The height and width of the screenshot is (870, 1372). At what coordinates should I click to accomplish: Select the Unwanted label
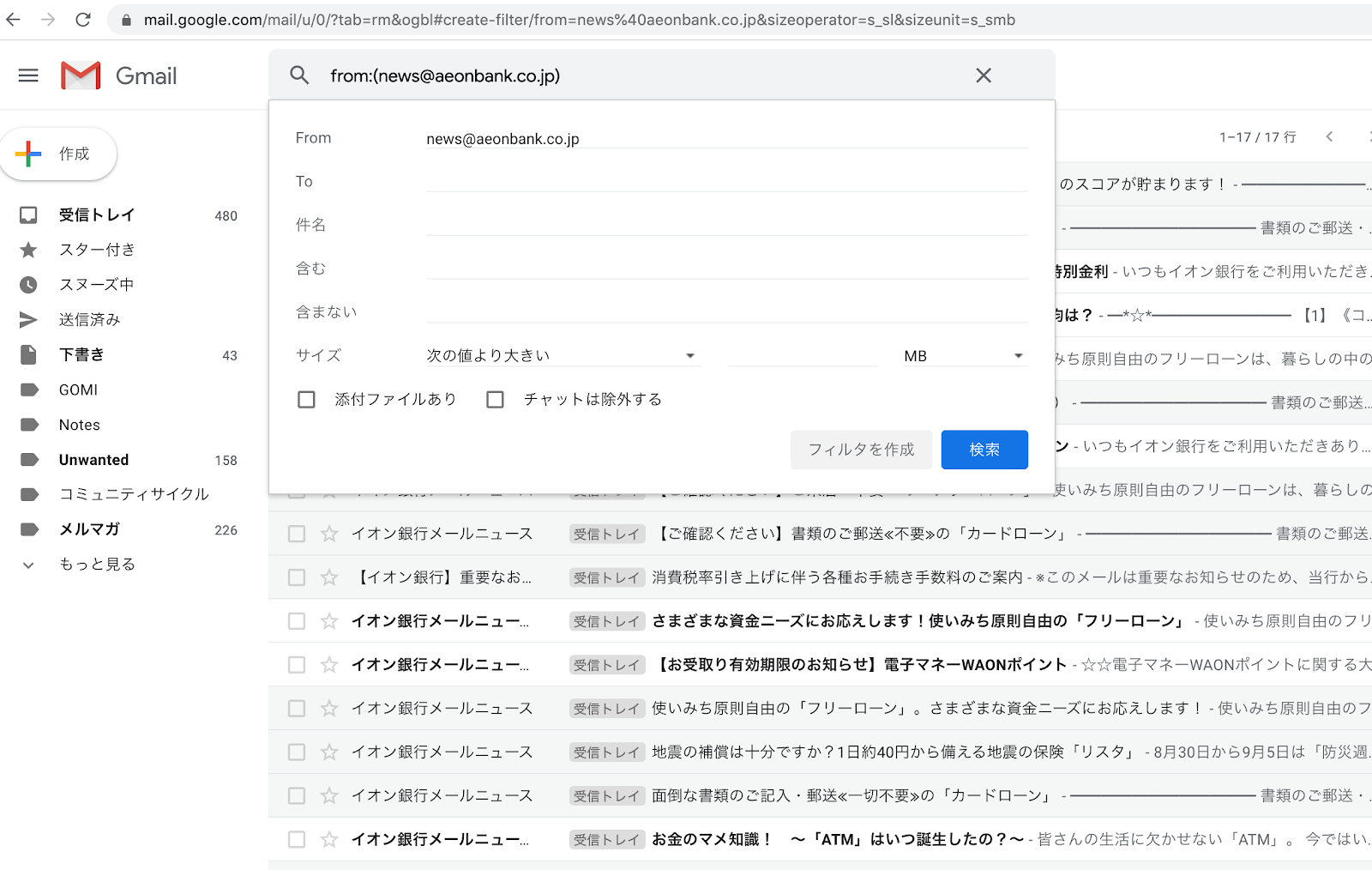pyautogui.click(x=93, y=460)
